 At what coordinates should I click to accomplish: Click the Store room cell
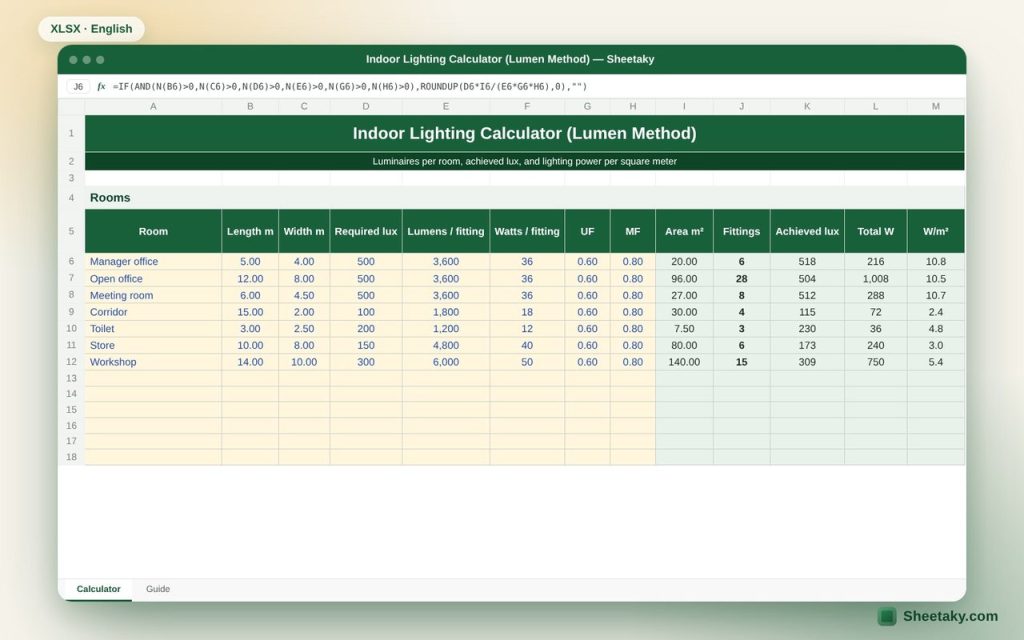(x=153, y=345)
